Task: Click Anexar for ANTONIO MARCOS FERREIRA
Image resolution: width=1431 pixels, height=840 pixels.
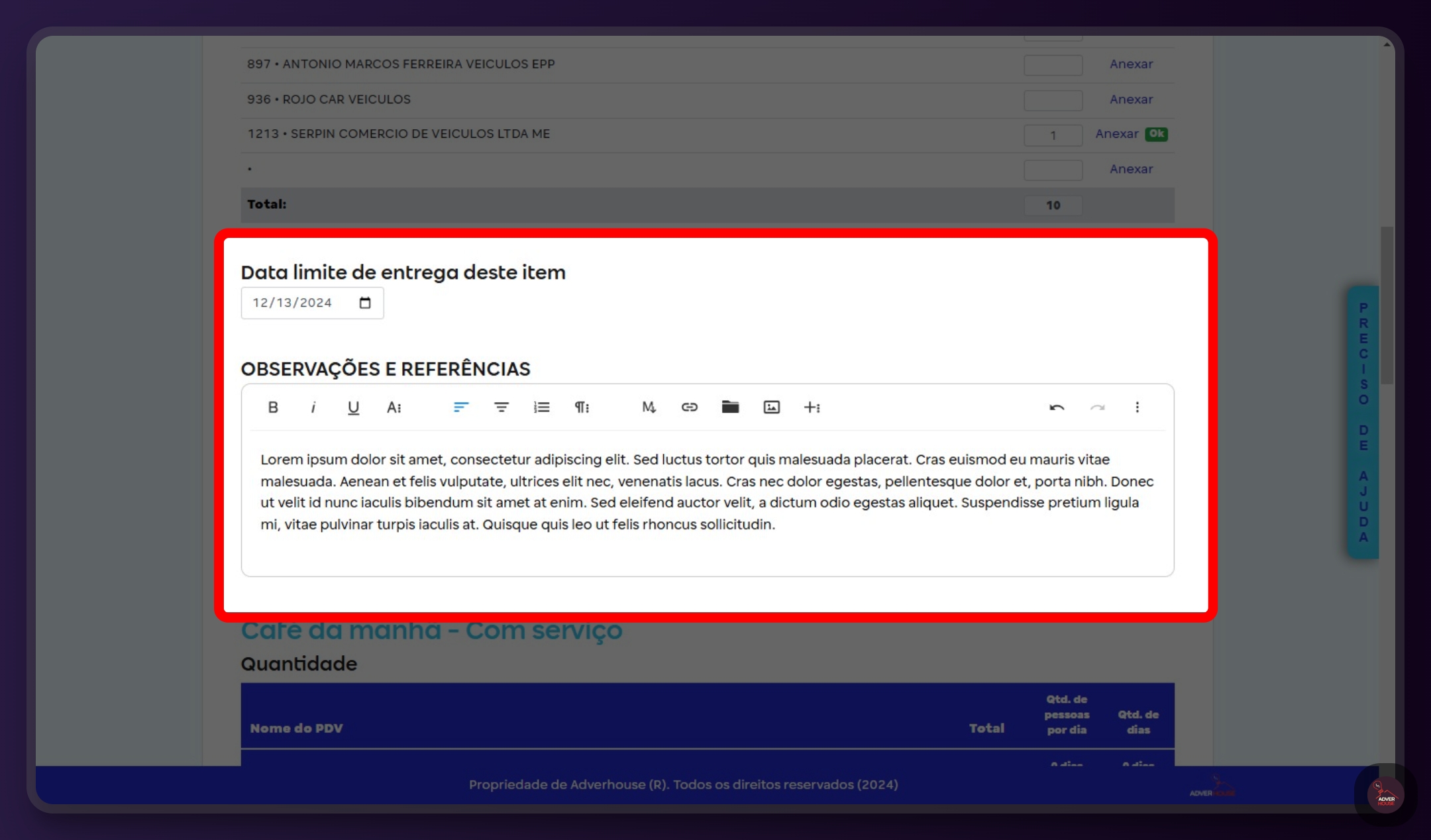Action: point(1131,64)
